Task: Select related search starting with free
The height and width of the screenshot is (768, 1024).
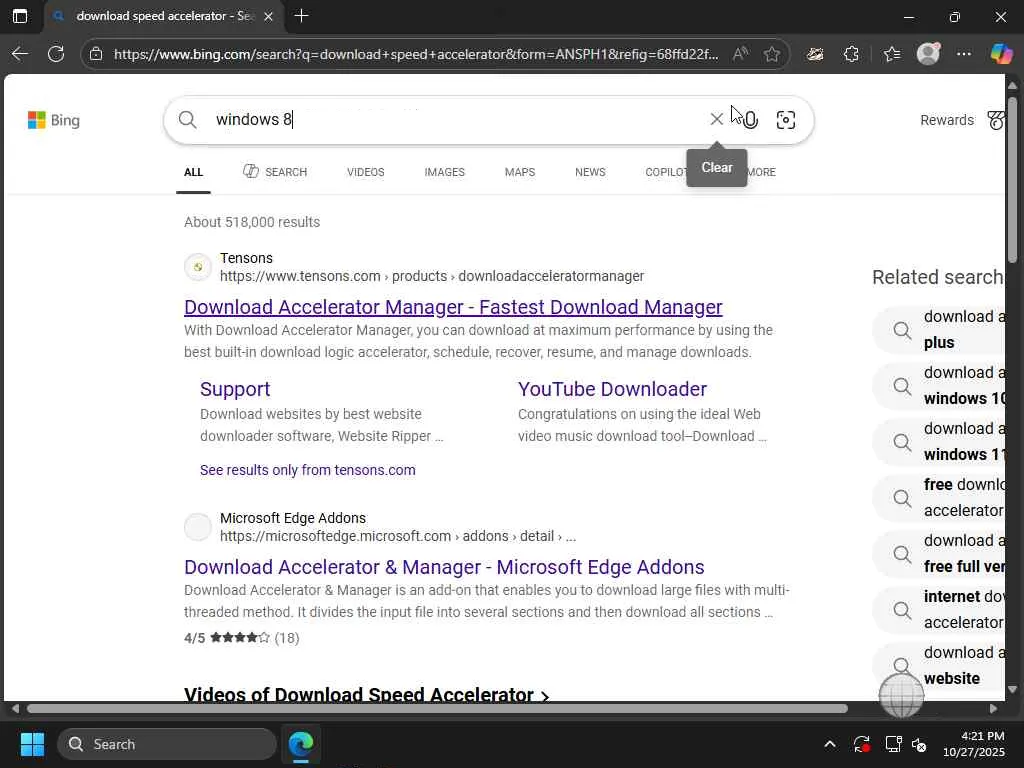Action: pyautogui.click(x=938, y=498)
